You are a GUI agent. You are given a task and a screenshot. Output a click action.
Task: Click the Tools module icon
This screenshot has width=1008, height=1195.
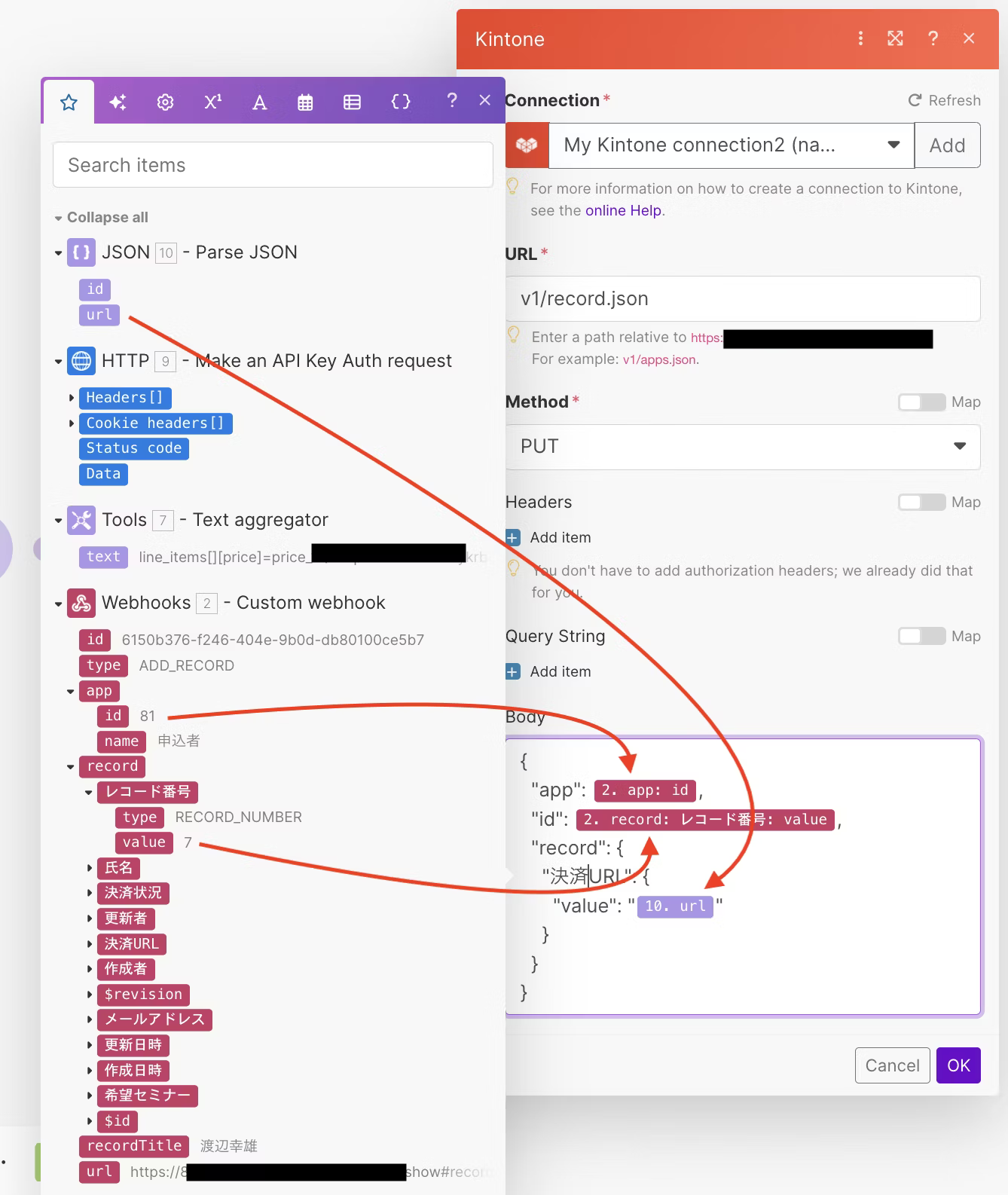(x=81, y=520)
